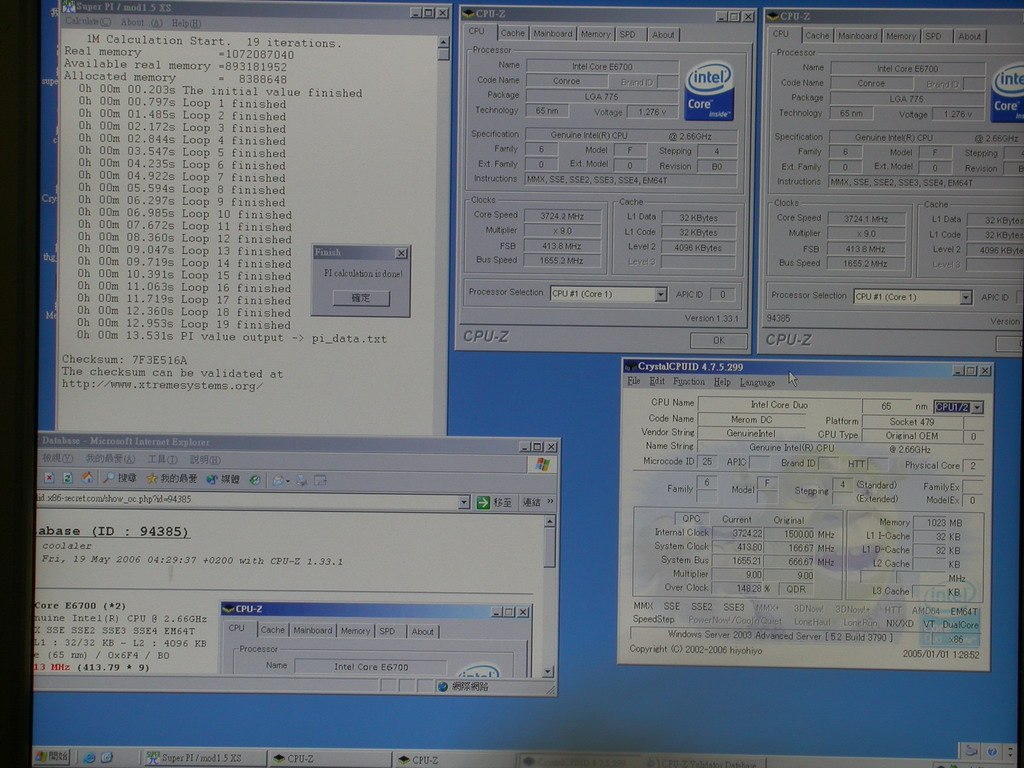Viewport: 1024px width, 768px height.
Task: Click the embedded CPU-Z screenshot image in webpage
Action: pyautogui.click(x=376, y=639)
